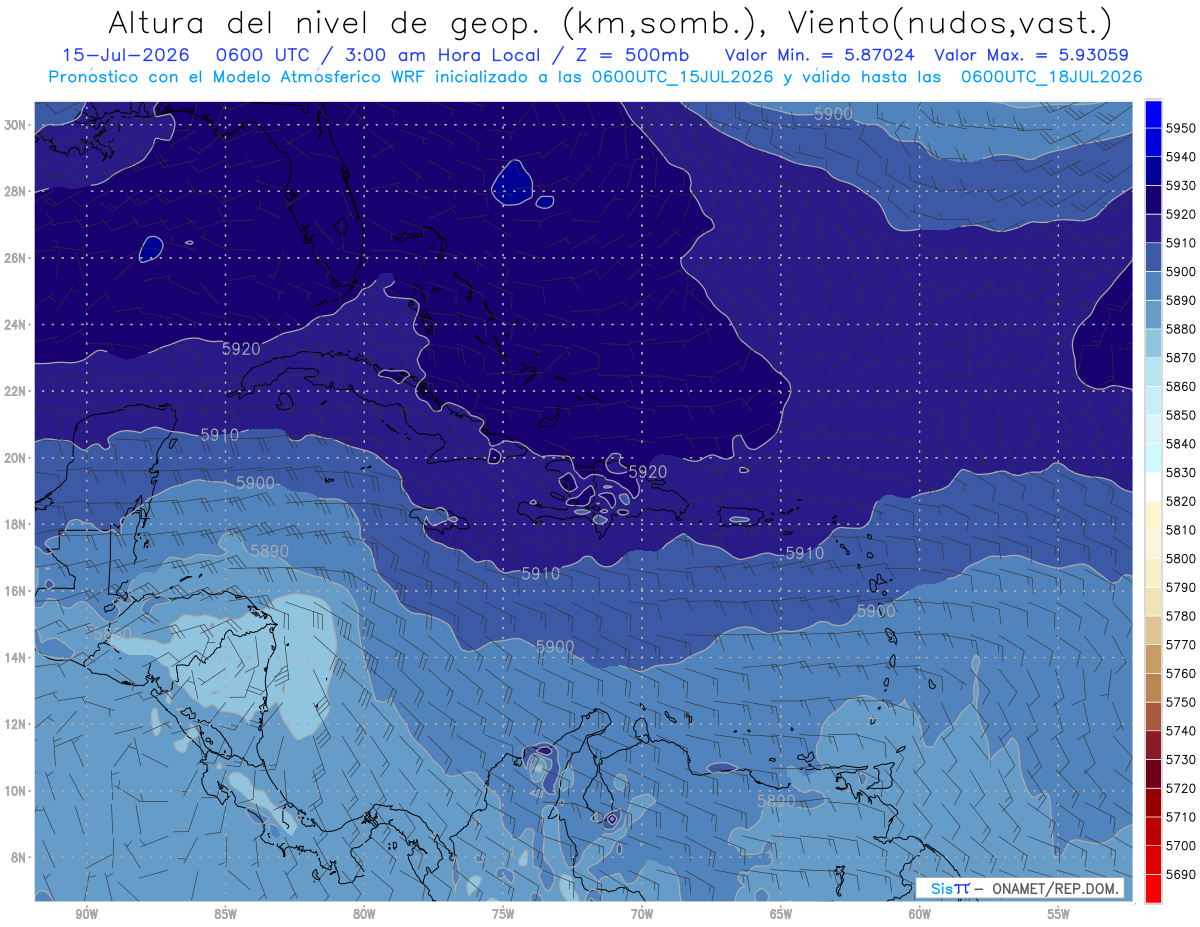The image size is (1200, 927).
Task: Click the 30N latitude axis label
Action: [x=16, y=124]
